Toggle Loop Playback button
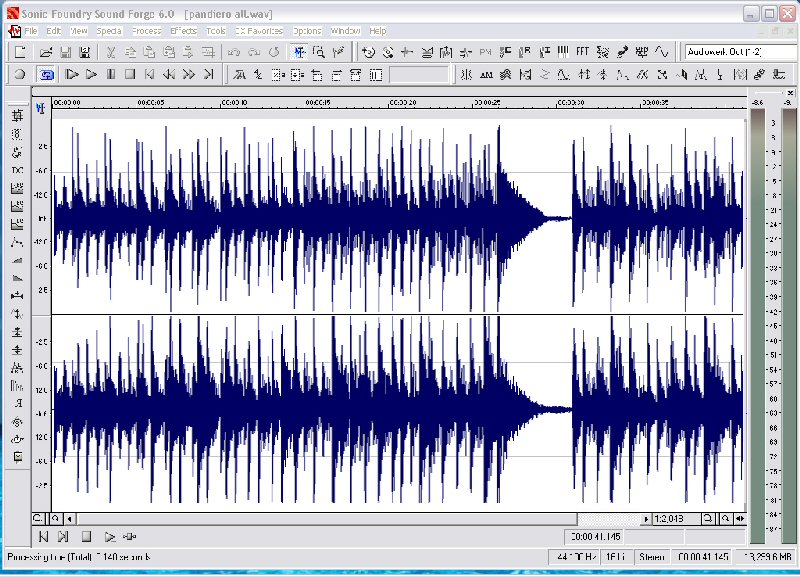 point(46,74)
